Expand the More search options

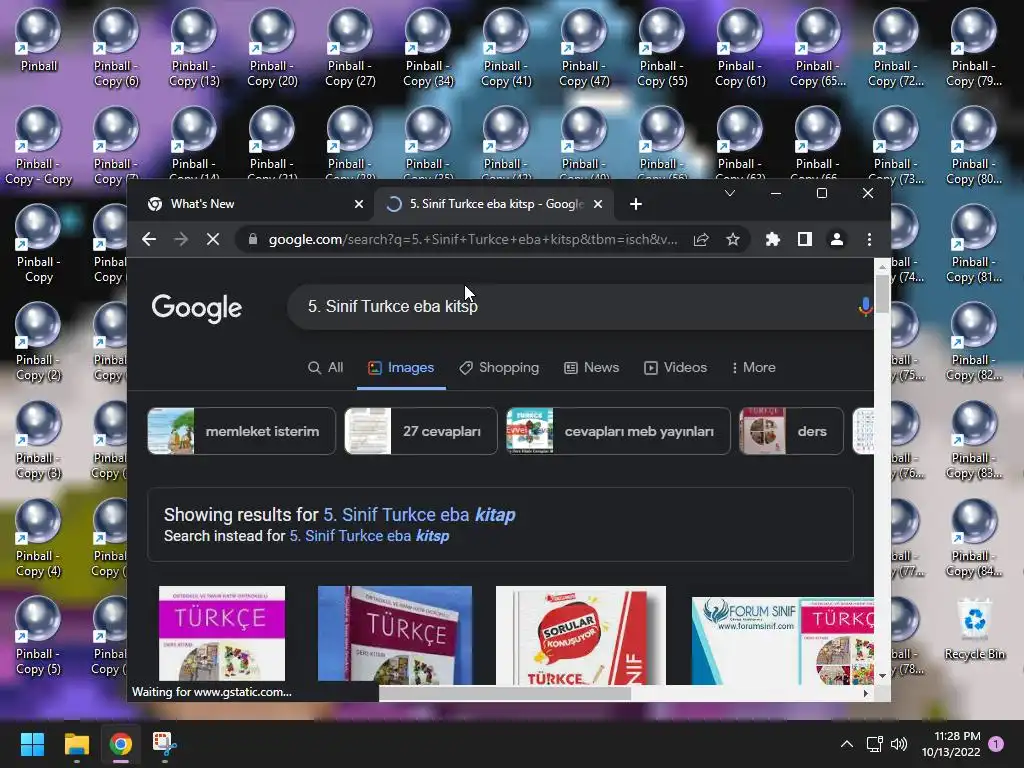[754, 368]
